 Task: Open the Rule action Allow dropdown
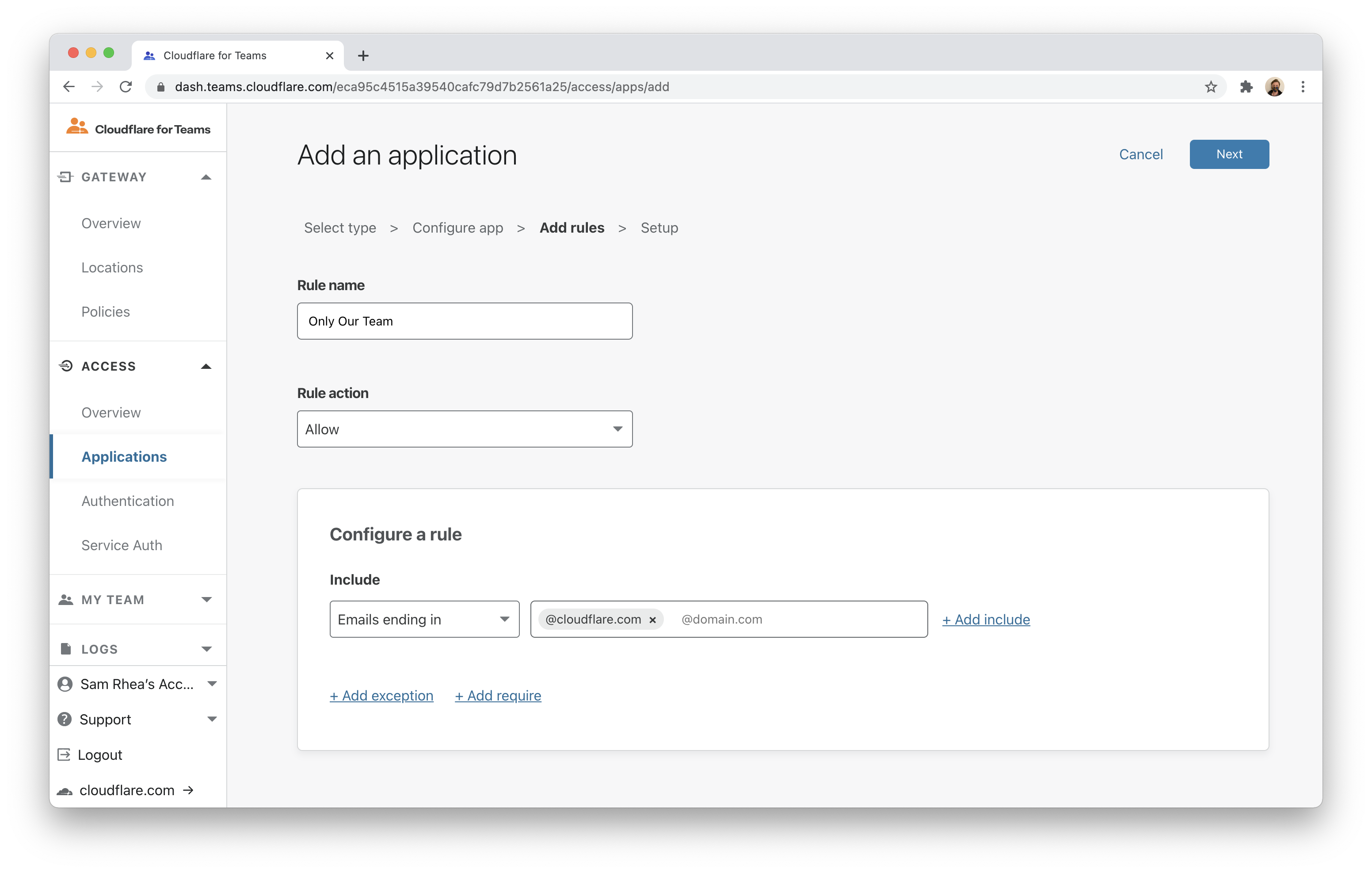465,429
